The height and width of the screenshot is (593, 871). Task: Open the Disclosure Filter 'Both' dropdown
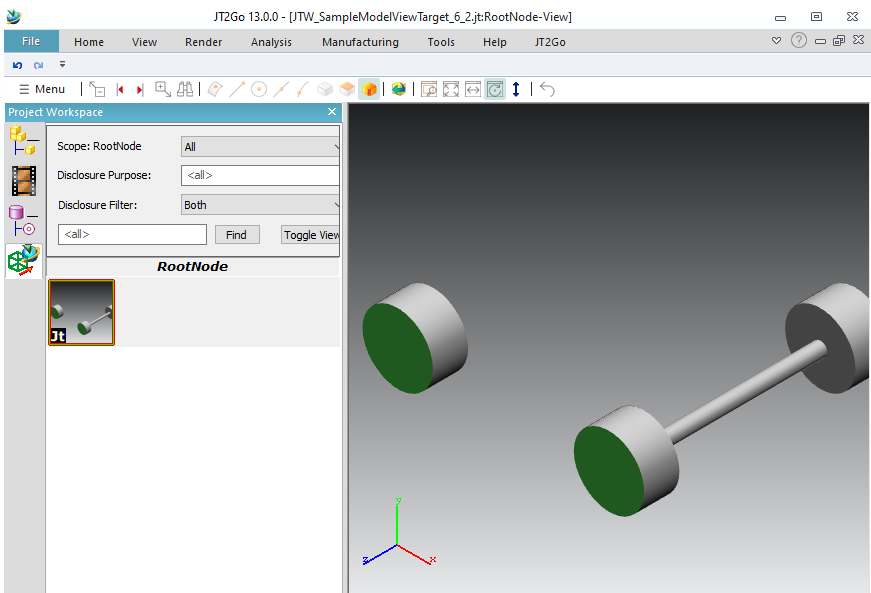pos(261,205)
